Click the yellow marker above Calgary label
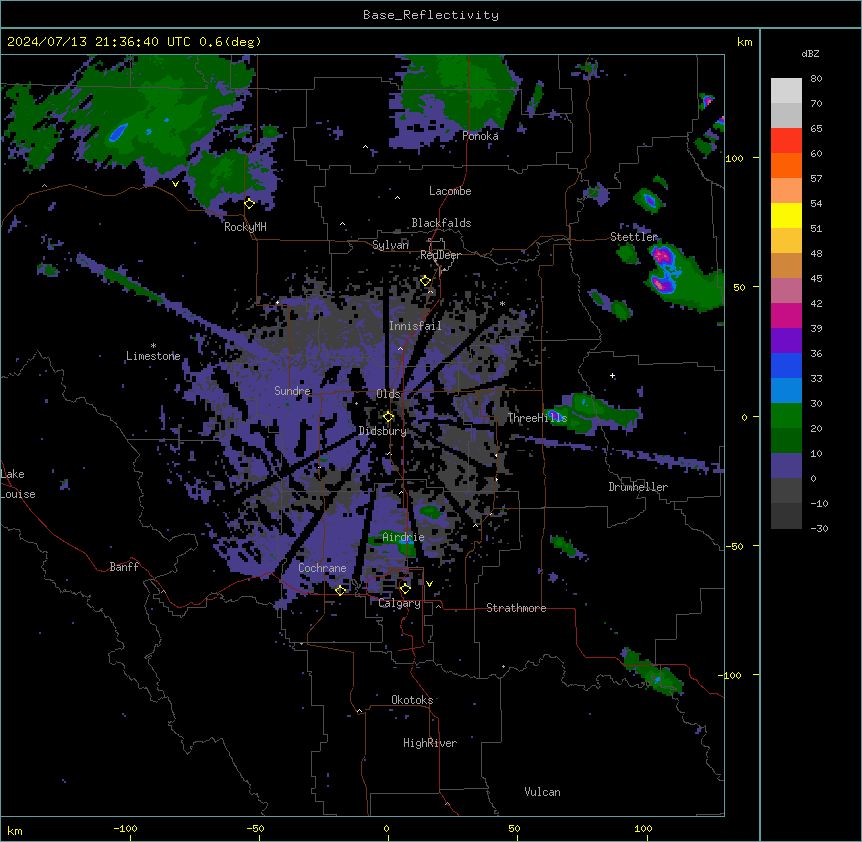The width and height of the screenshot is (862, 842). click(x=405, y=589)
